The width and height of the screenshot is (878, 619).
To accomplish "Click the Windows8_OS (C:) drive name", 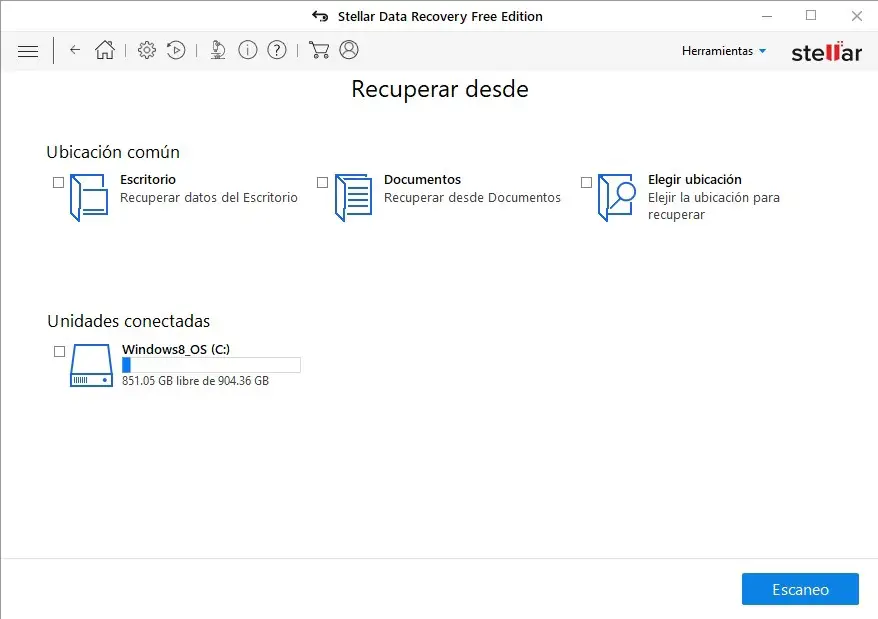I will pyautogui.click(x=176, y=349).
